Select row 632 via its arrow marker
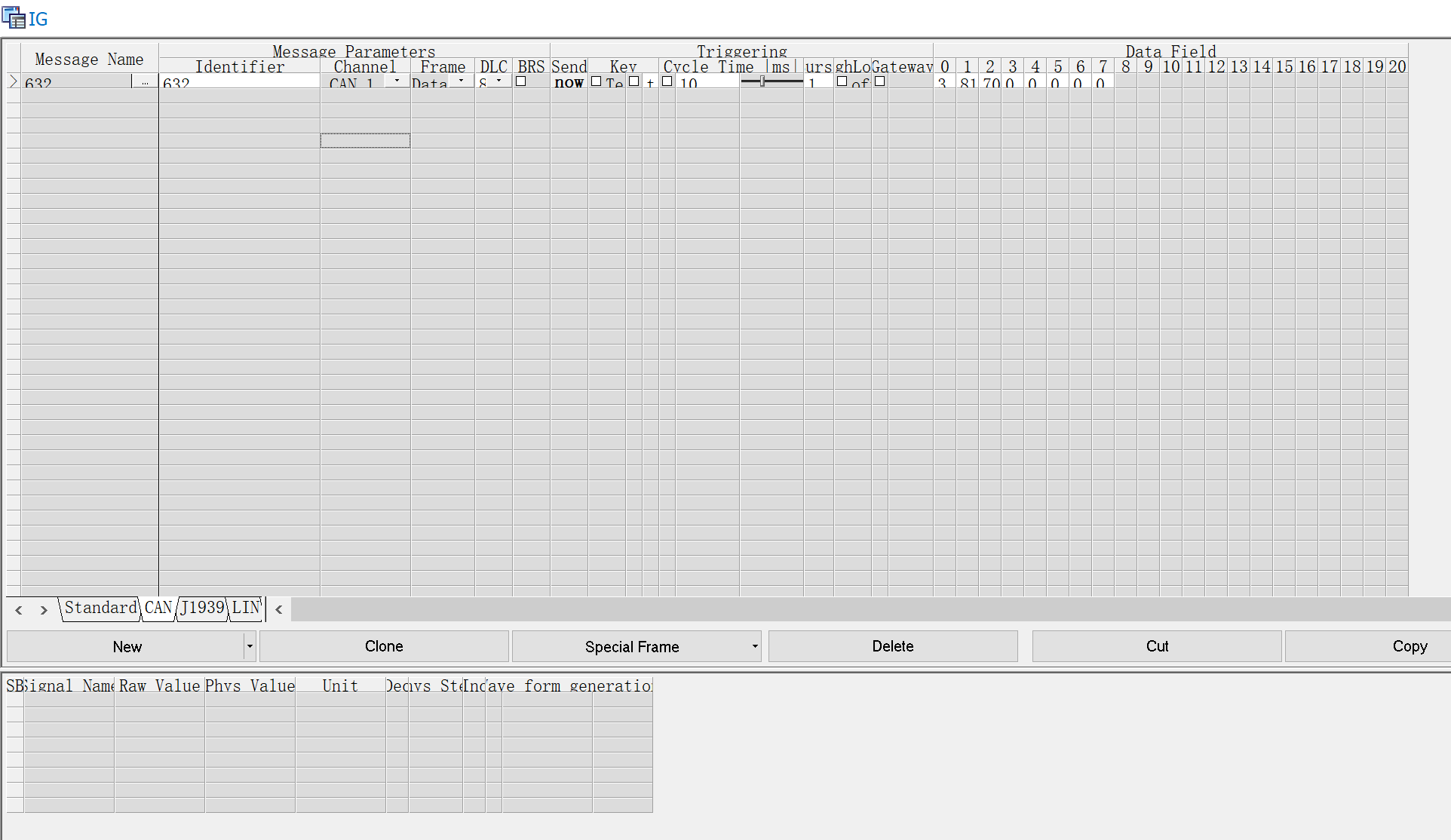 pos(13,81)
